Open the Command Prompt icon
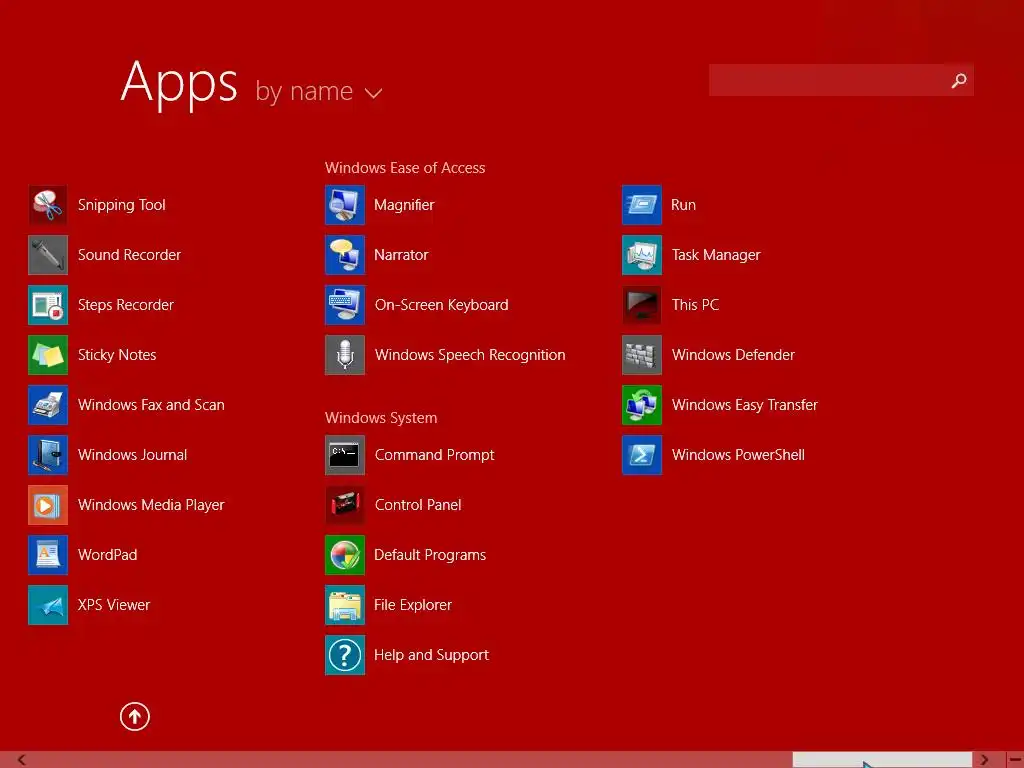1024x768 pixels. coord(345,455)
